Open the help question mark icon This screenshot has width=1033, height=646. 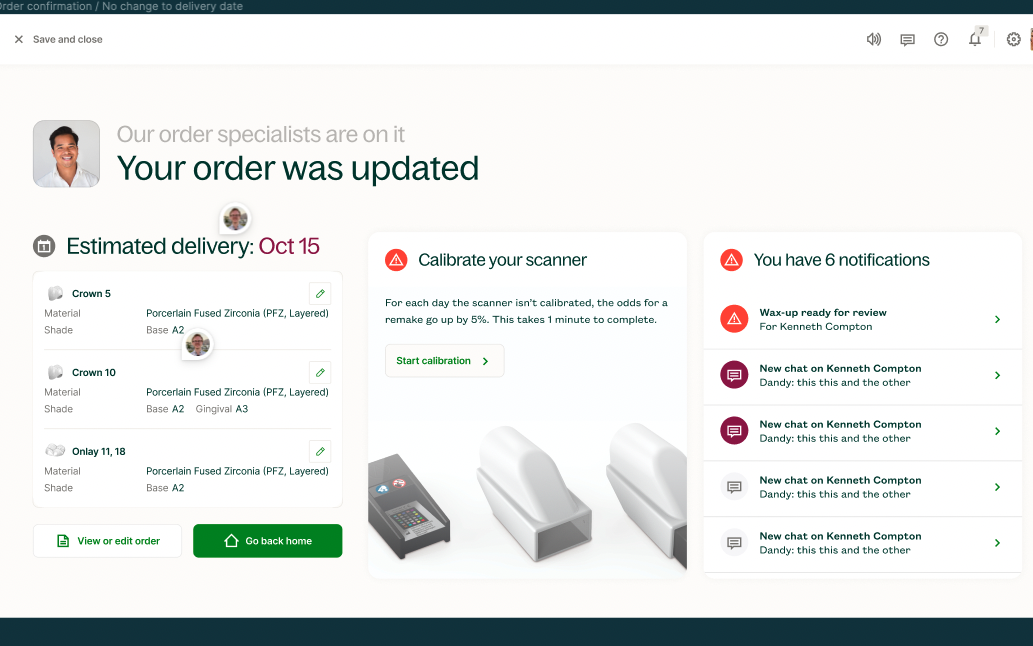click(x=941, y=40)
